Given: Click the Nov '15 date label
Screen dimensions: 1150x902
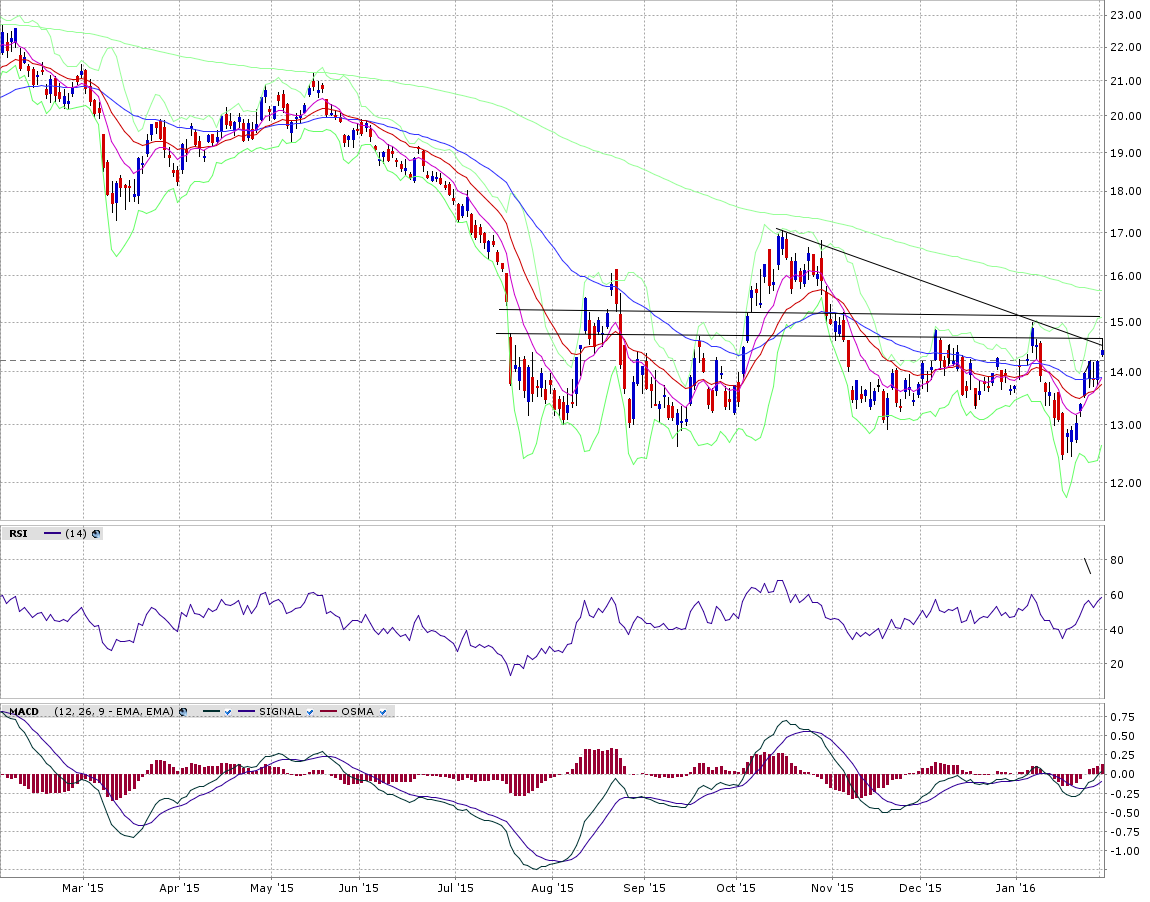Looking at the screenshot, I should pyautogui.click(x=832, y=887).
